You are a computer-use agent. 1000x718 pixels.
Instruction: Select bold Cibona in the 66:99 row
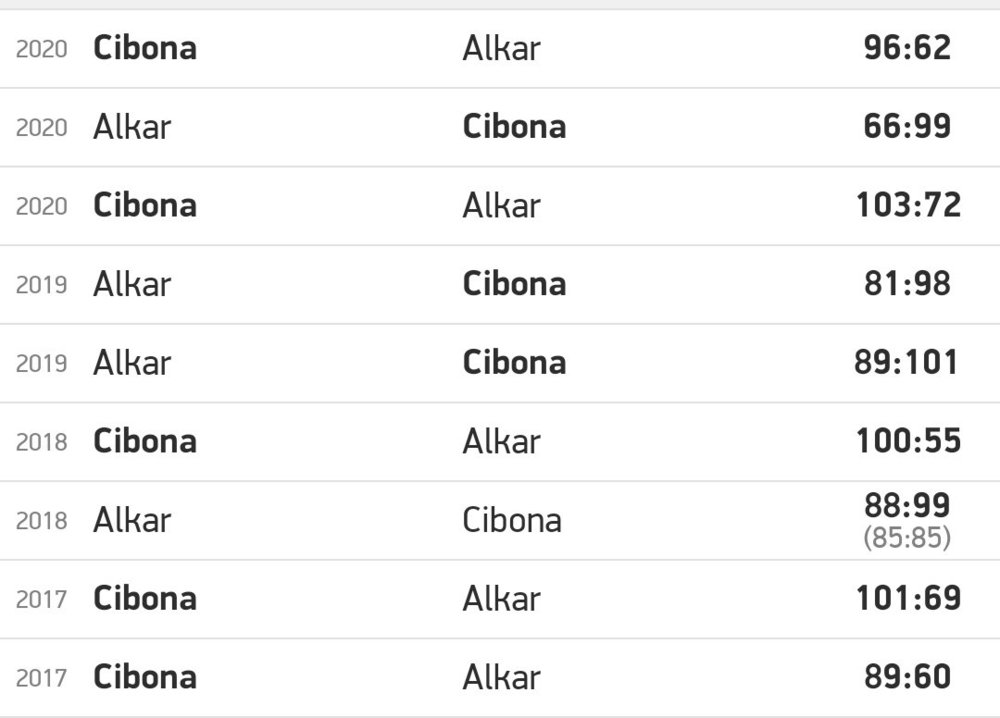point(514,127)
